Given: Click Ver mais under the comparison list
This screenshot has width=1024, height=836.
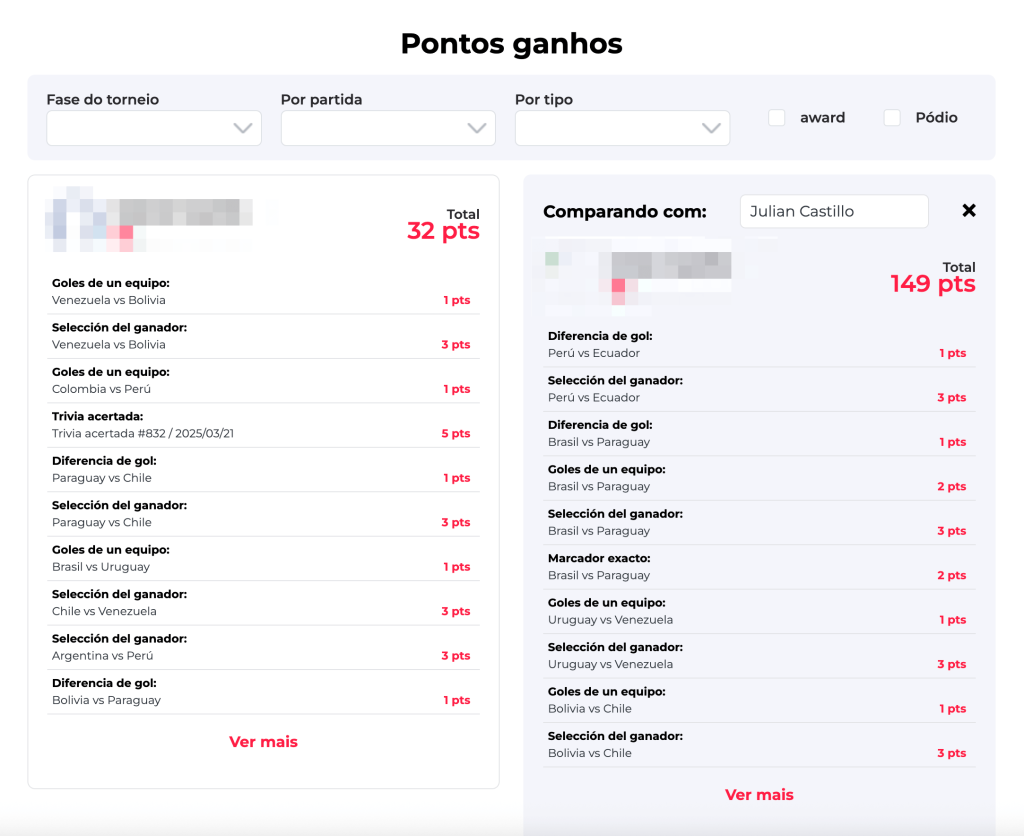Looking at the screenshot, I should (759, 795).
